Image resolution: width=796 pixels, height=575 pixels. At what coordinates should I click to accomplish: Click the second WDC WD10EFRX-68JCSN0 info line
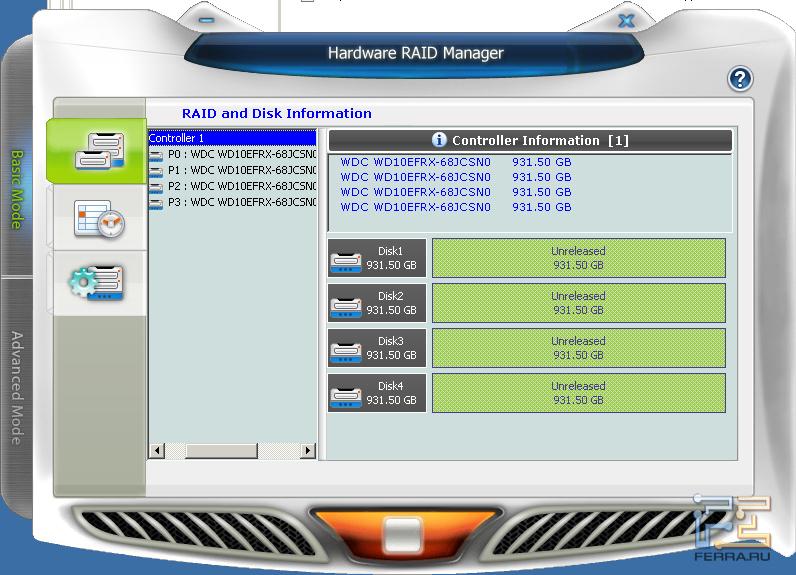pos(456,177)
